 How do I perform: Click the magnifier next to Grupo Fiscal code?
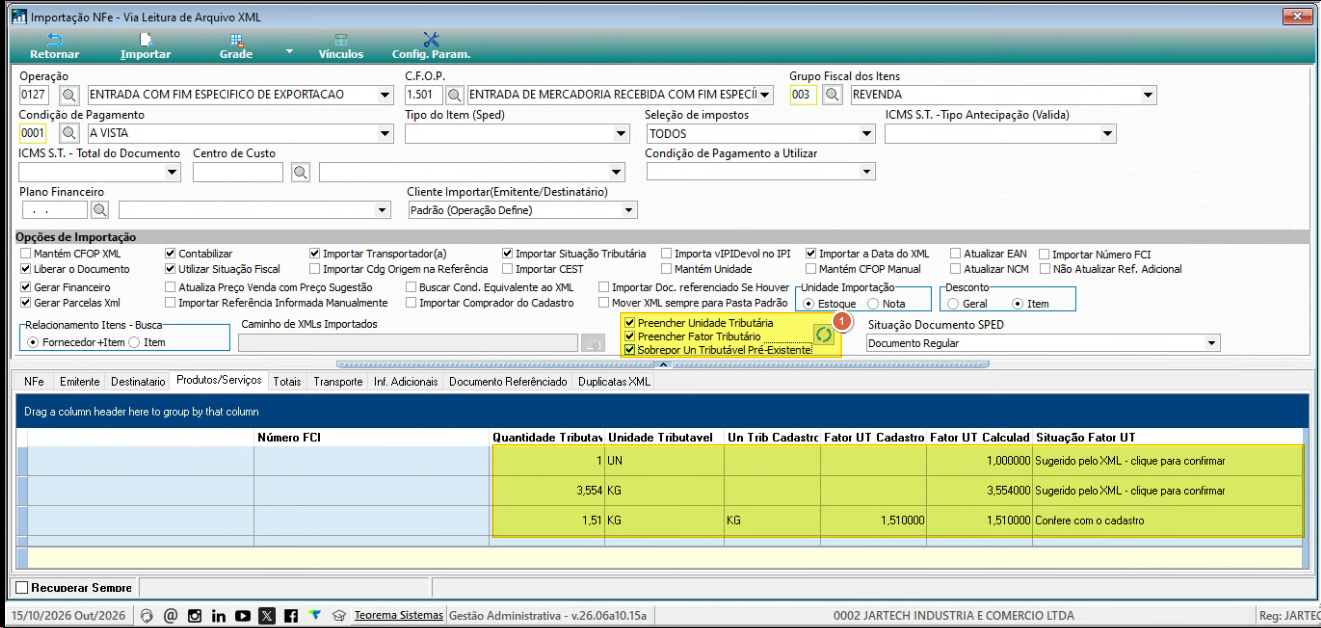point(832,95)
